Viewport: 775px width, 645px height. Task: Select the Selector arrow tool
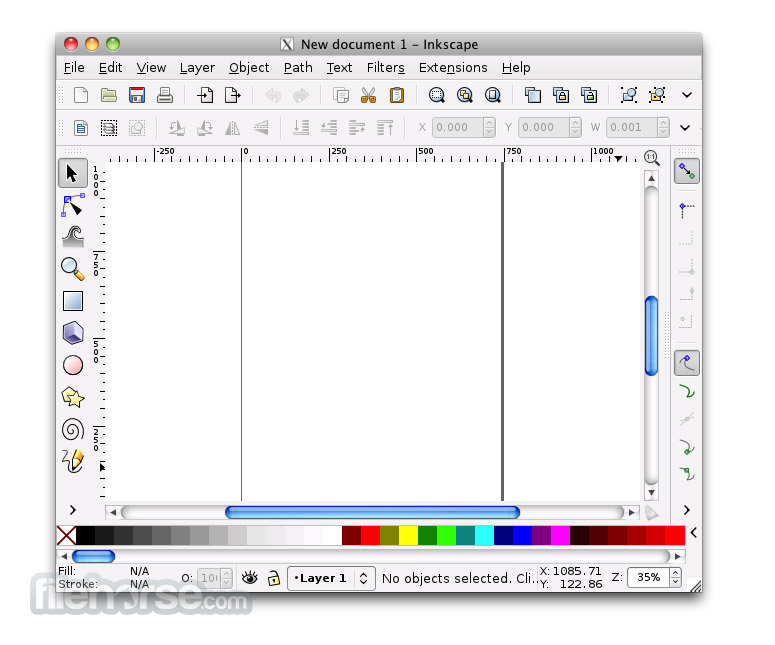pyautogui.click(x=73, y=173)
